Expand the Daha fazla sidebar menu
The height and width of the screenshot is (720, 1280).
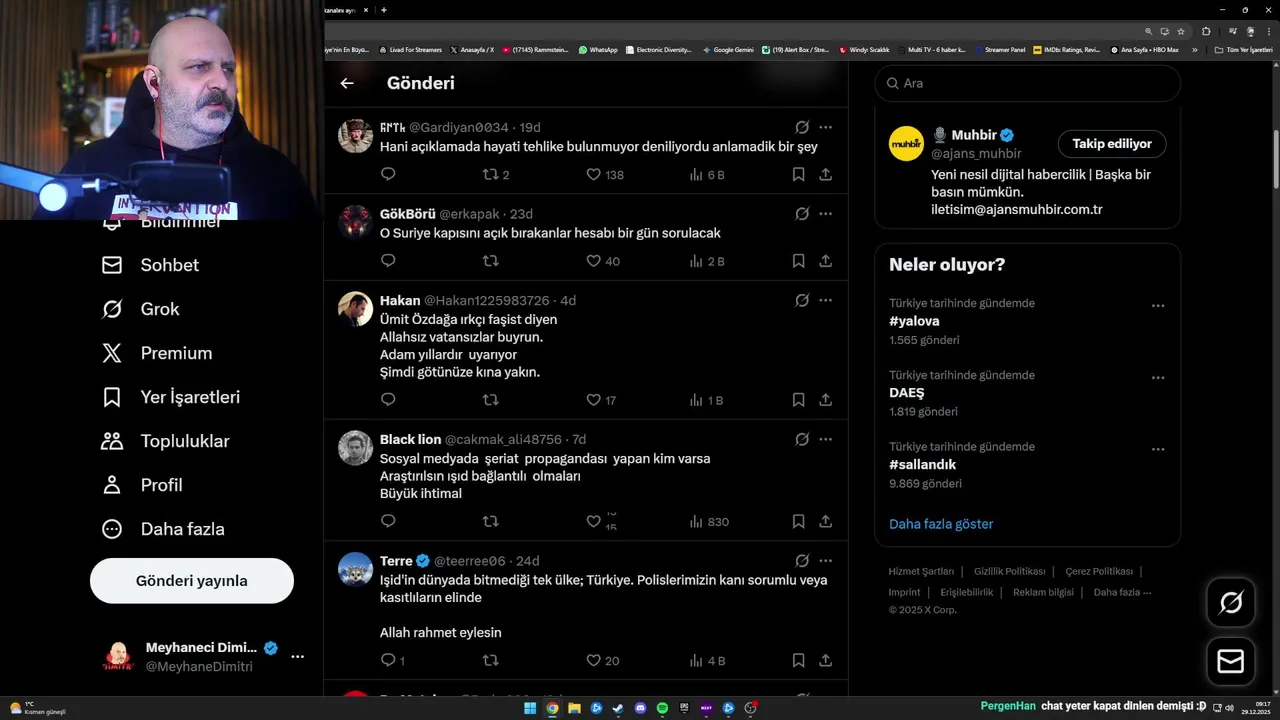162,529
